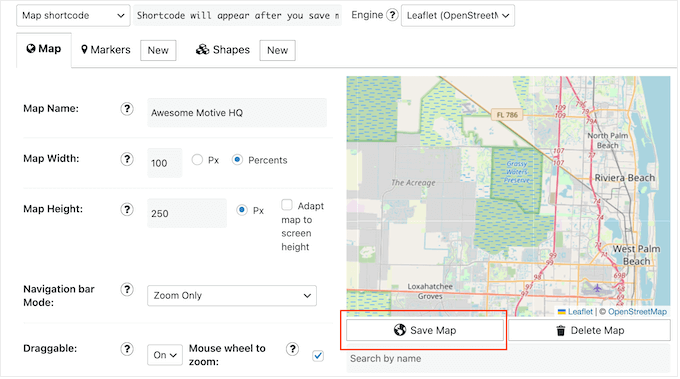
Task: Click the Mouse wheel to zoom help icon
Action: pyautogui.click(x=293, y=349)
